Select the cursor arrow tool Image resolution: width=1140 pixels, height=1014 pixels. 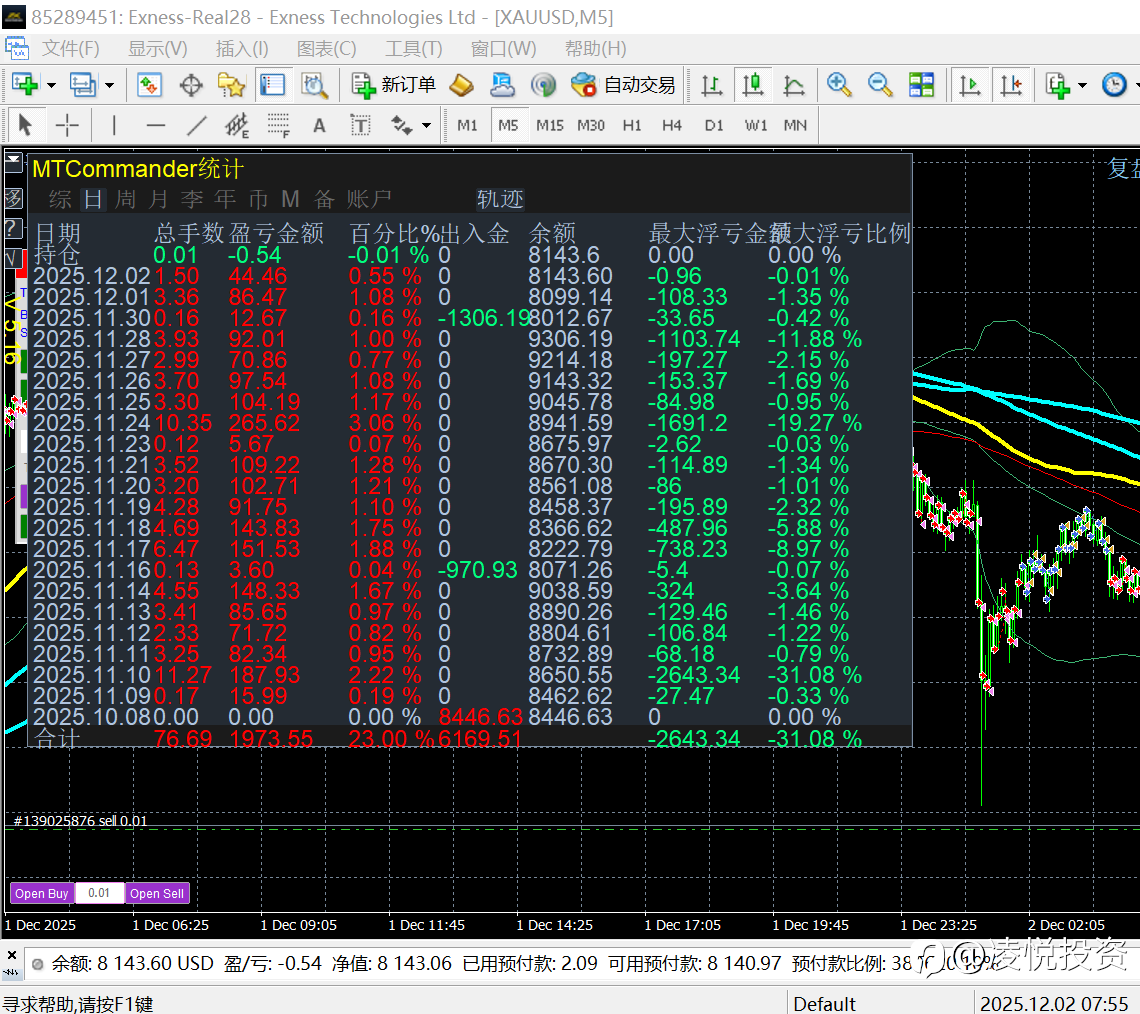click(25, 126)
